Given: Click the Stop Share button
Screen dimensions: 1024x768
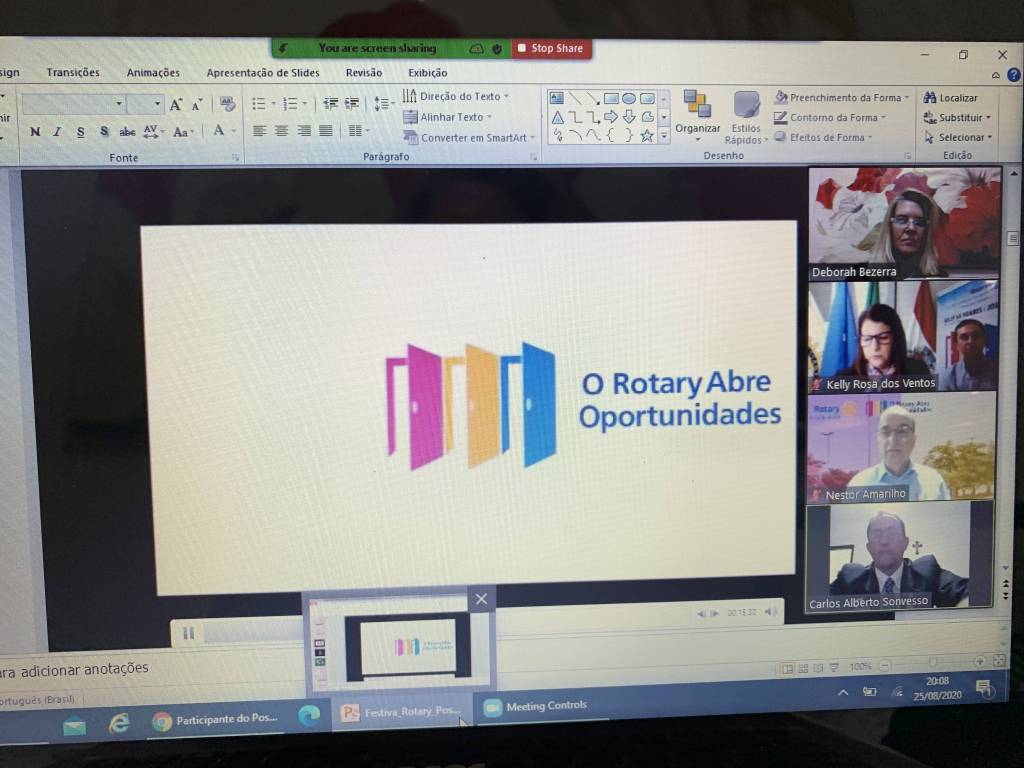Looking at the screenshot, I should [x=551, y=48].
